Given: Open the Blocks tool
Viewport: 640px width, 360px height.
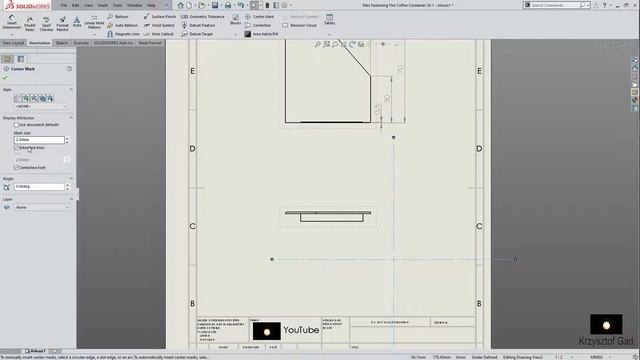Looking at the screenshot, I should pyautogui.click(x=235, y=19).
